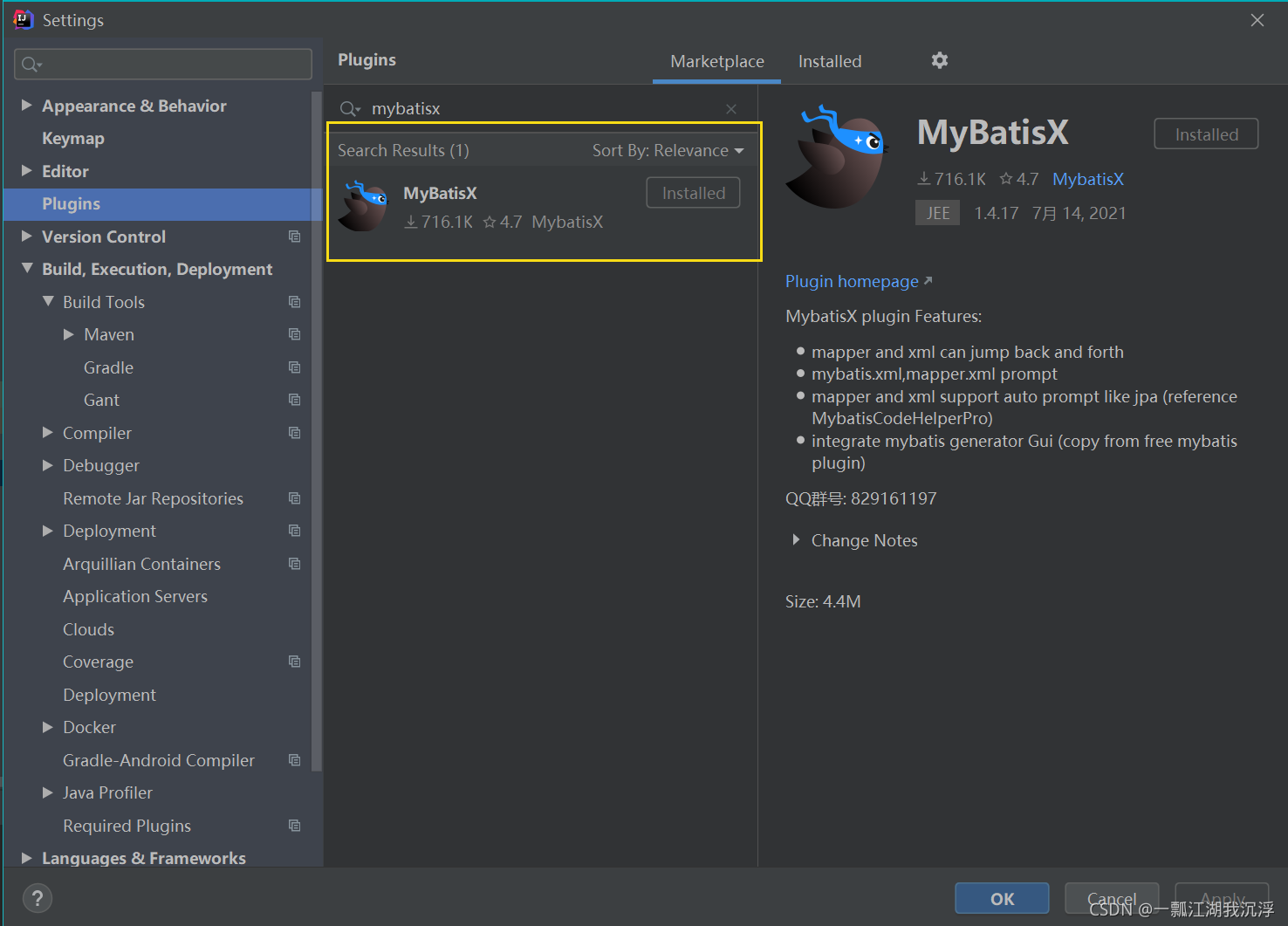
Task: Click project-level icon beside Deployment with arrow
Action: tap(295, 531)
